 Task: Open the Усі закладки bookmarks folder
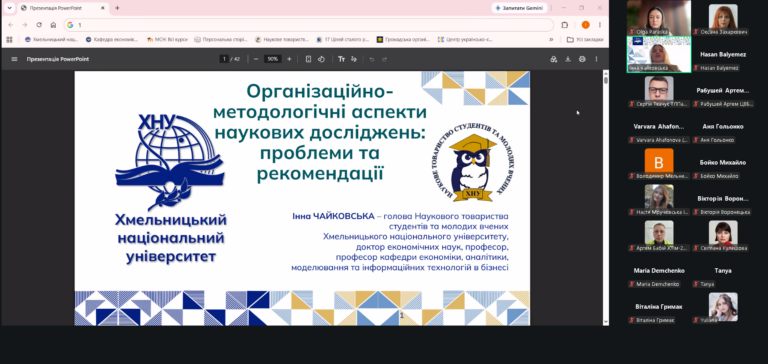(585, 40)
